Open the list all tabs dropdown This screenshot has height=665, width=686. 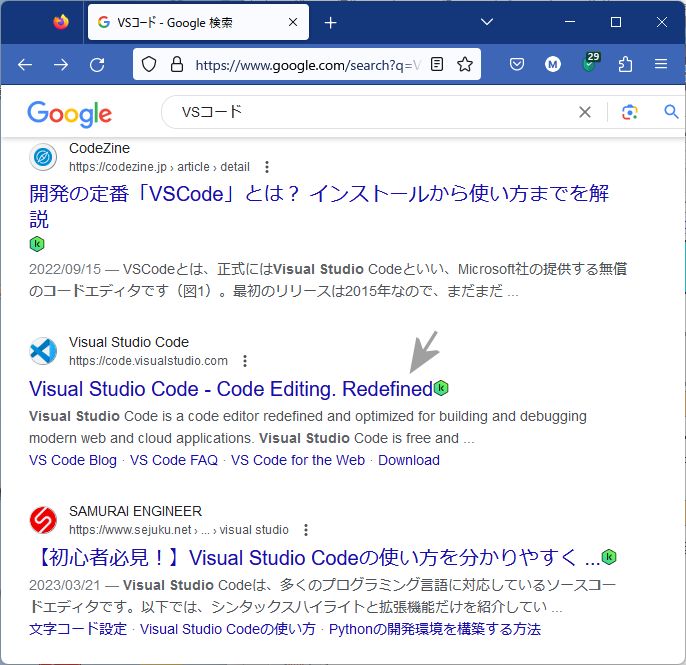487,22
